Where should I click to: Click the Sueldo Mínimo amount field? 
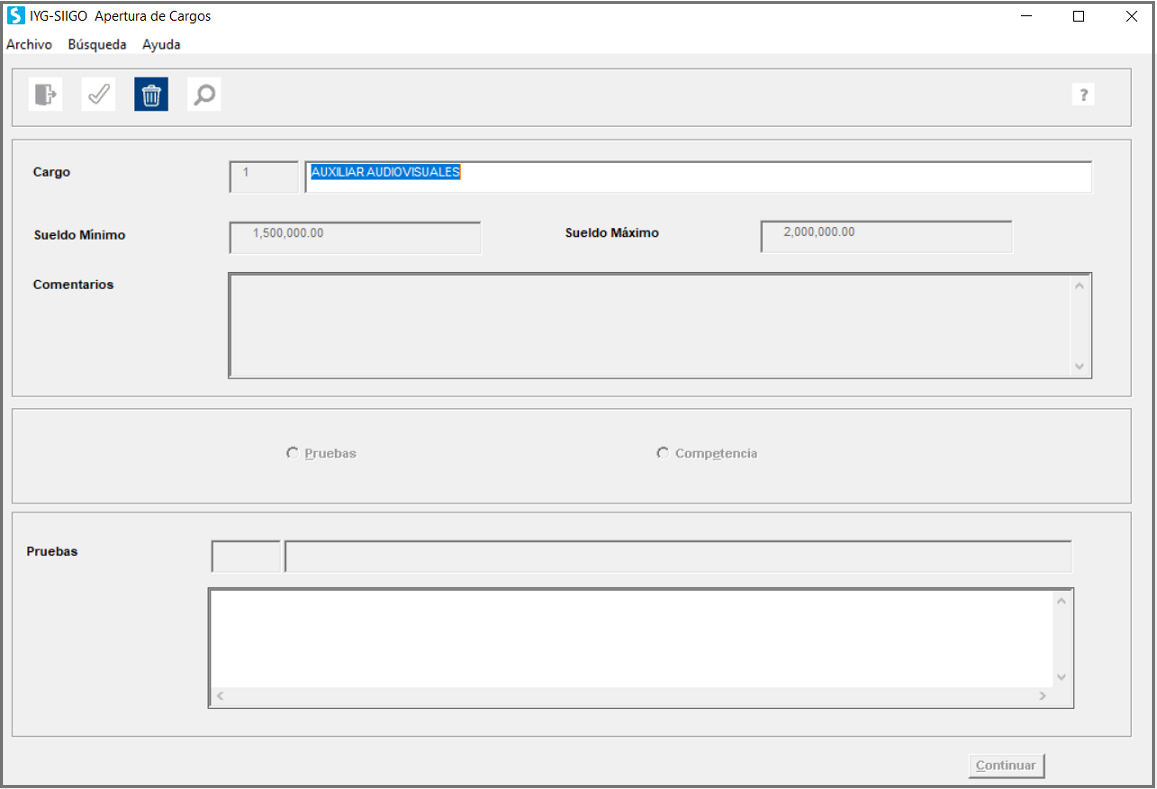(355, 238)
